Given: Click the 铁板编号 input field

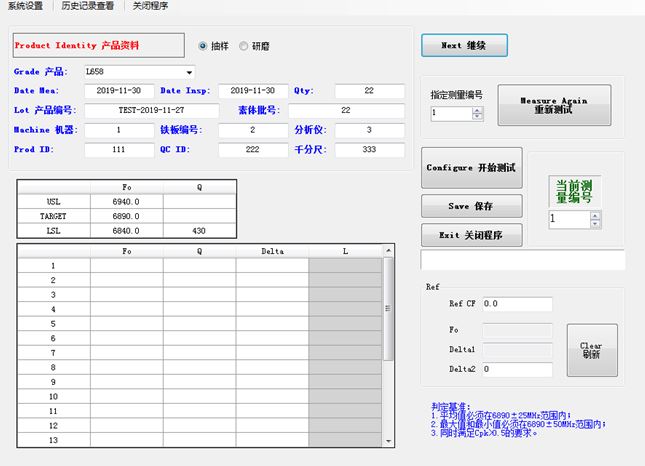Looking at the screenshot, I should (x=253, y=130).
